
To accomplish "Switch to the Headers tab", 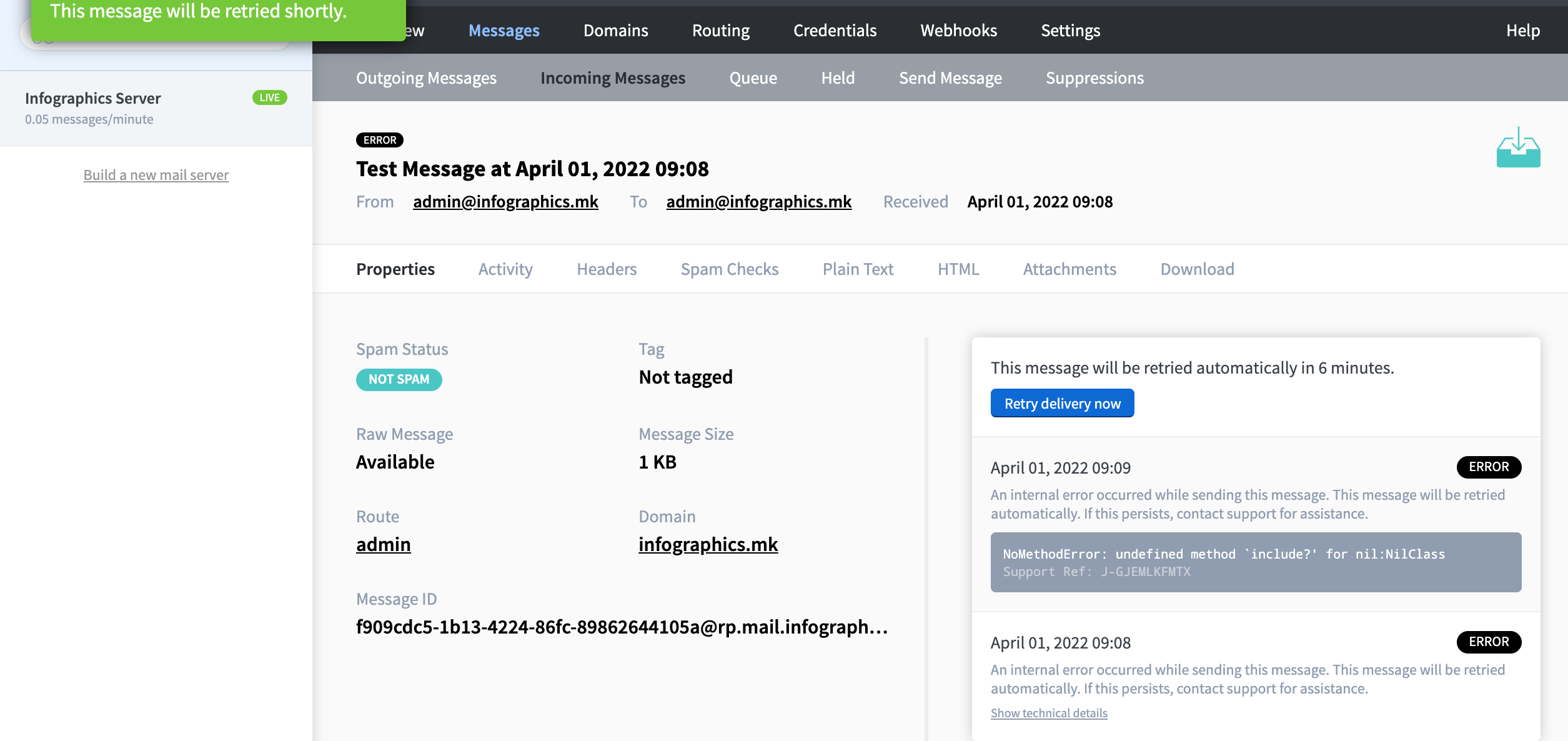I will click(x=606, y=269).
